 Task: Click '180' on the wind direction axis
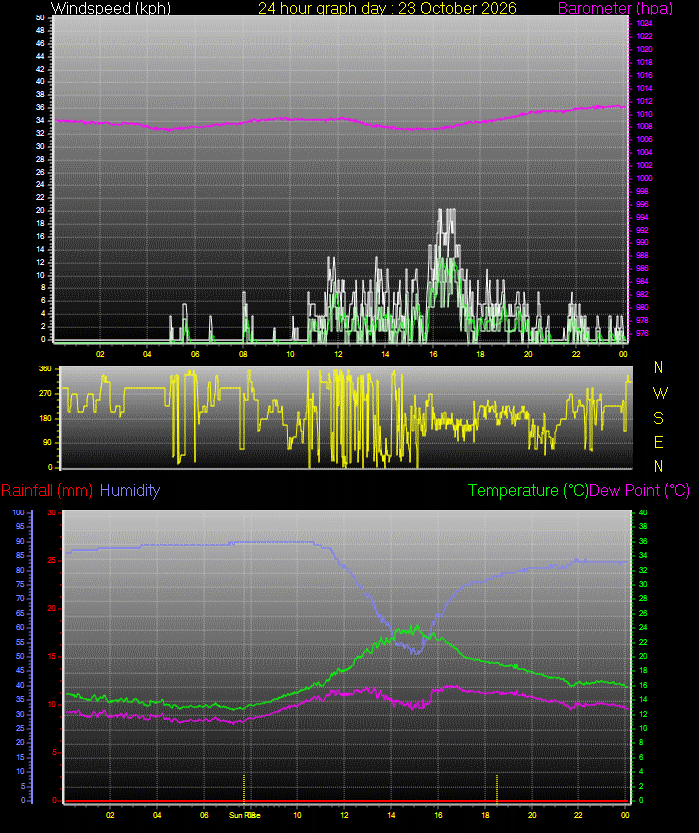[x=46, y=418]
